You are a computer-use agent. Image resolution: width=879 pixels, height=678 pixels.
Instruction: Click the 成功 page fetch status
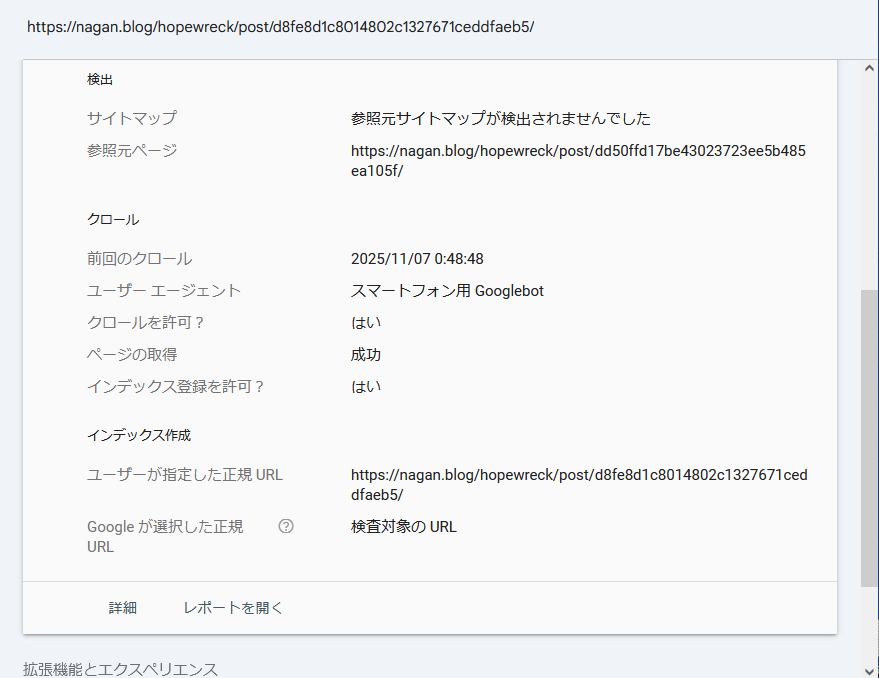(366, 354)
